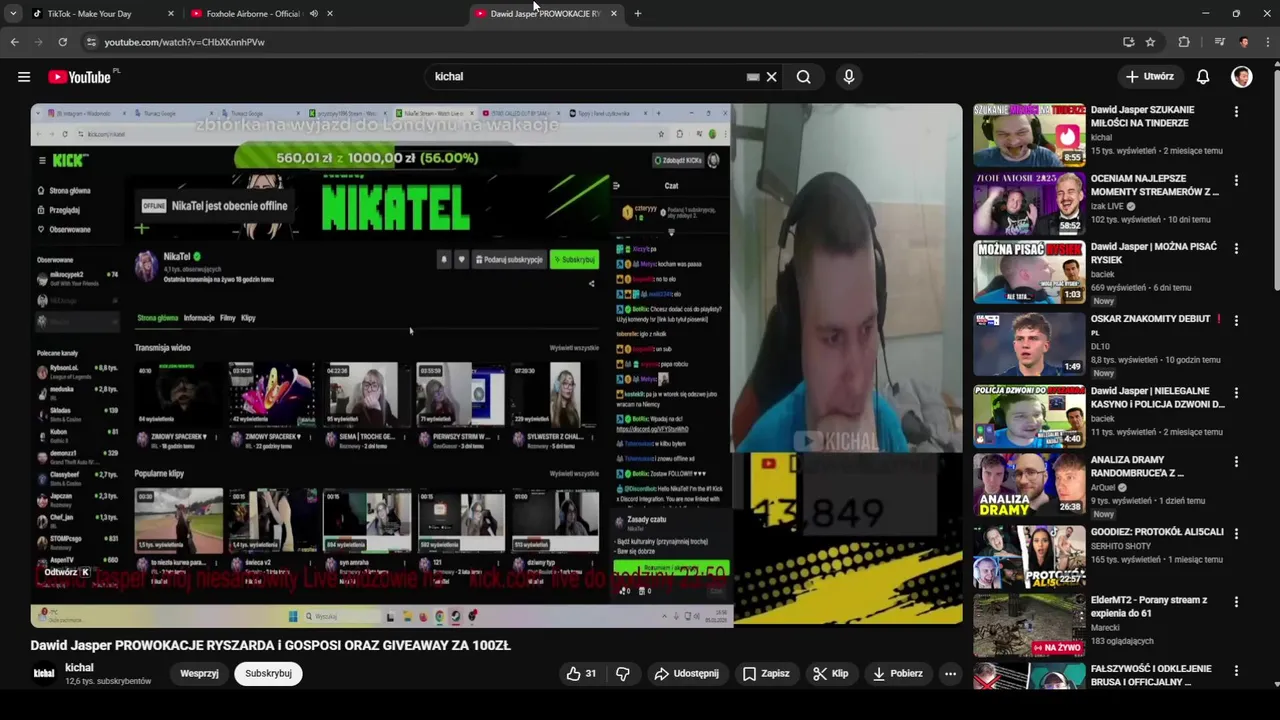The width and height of the screenshot is (1280, 720).
Task: Open options for ElderMT2 stream
Action: tap(1236, 602)
